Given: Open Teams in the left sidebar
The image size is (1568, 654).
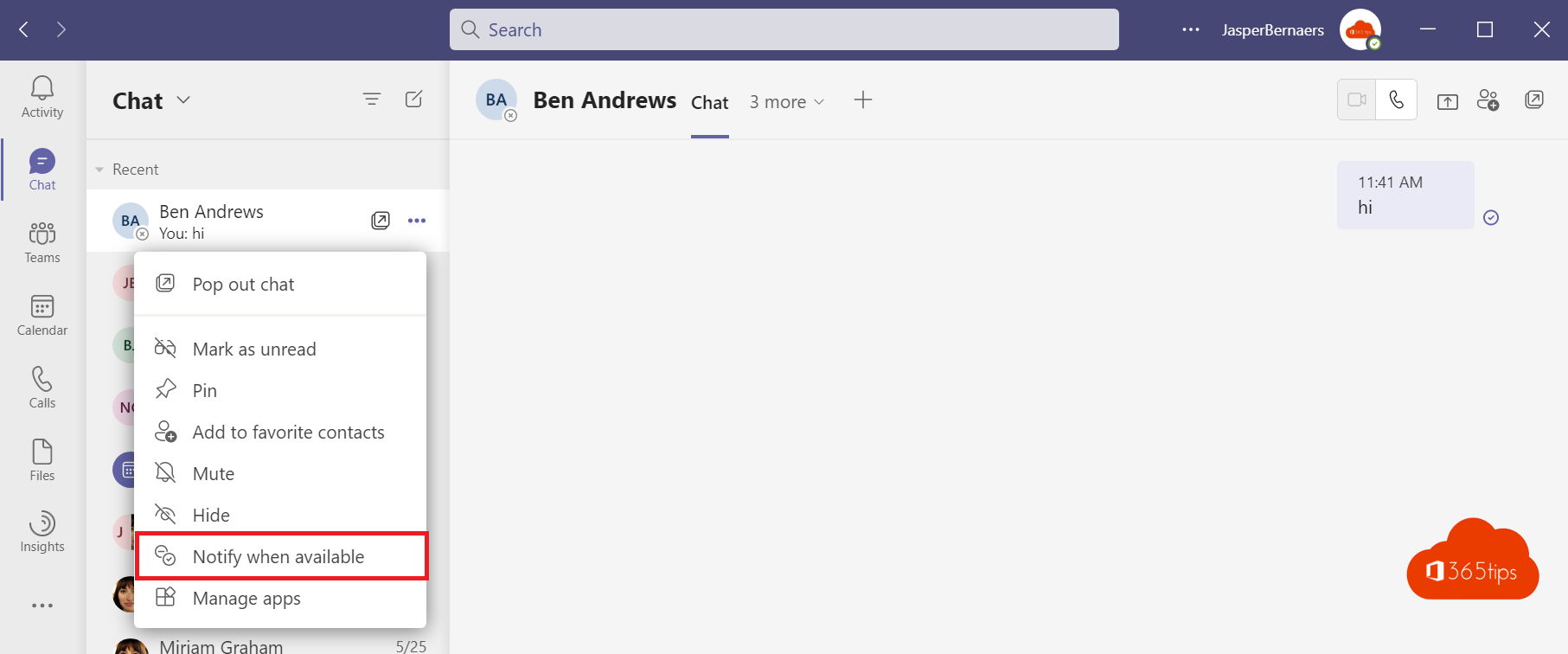Looking at the screenshot, I should 42,242.
